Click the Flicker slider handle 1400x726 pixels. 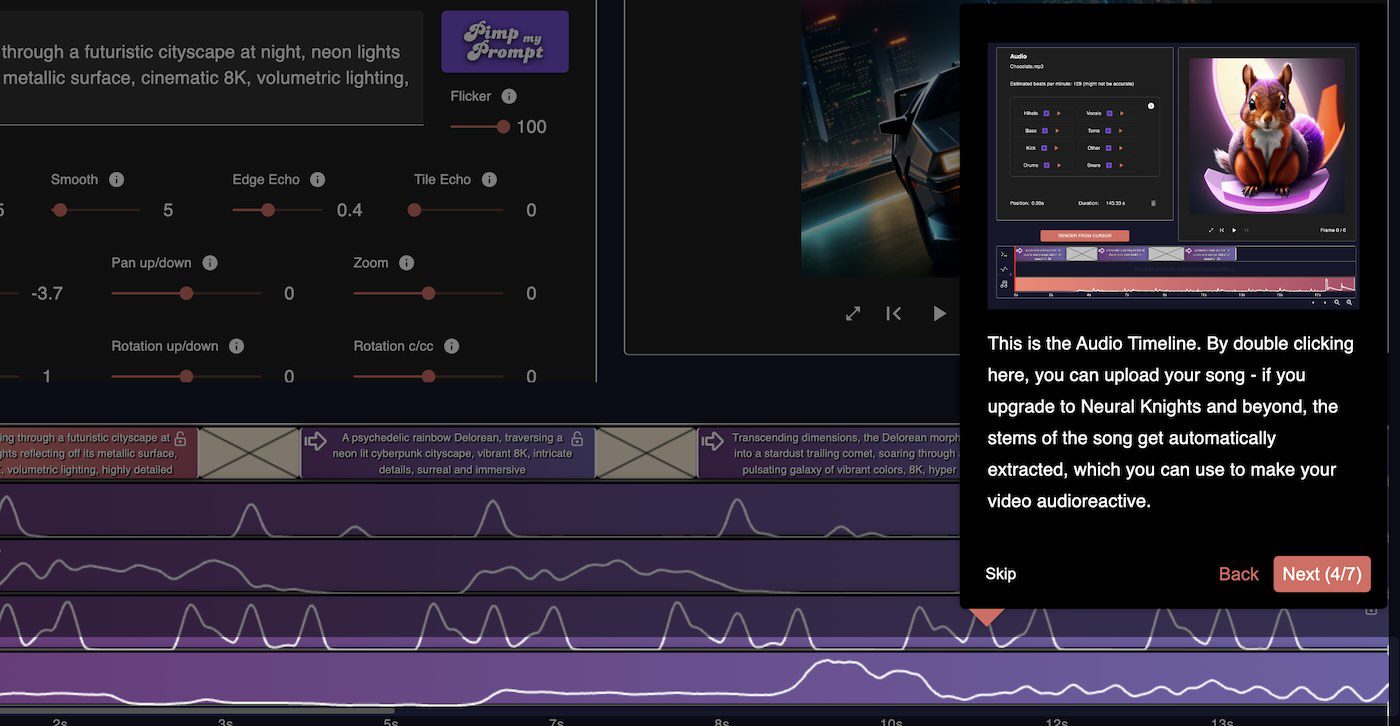click(x=503, y=127)
